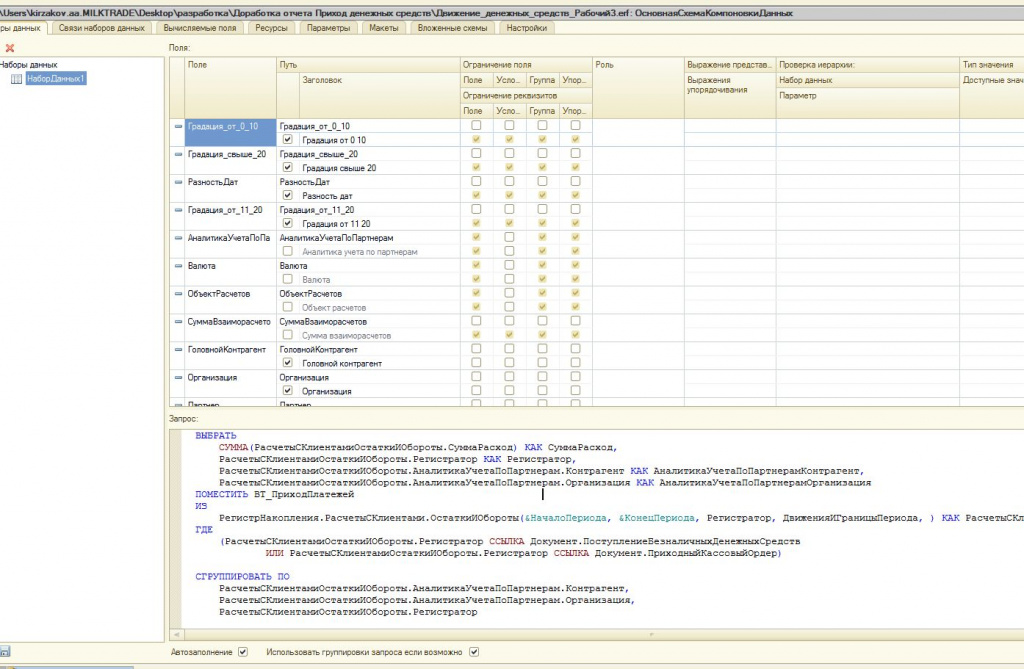Click the query editor left scroll arrow

tap(177, 634)
